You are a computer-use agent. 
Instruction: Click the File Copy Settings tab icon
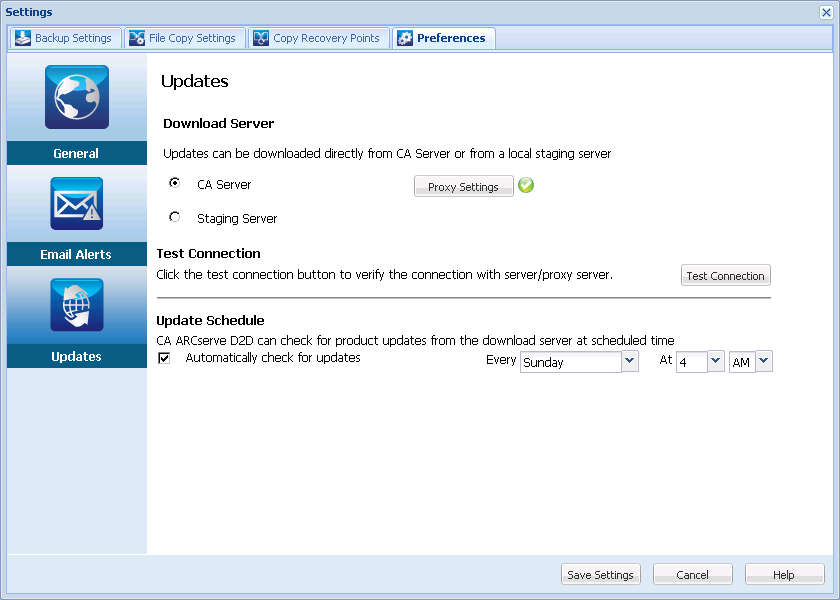click(135, 37)
